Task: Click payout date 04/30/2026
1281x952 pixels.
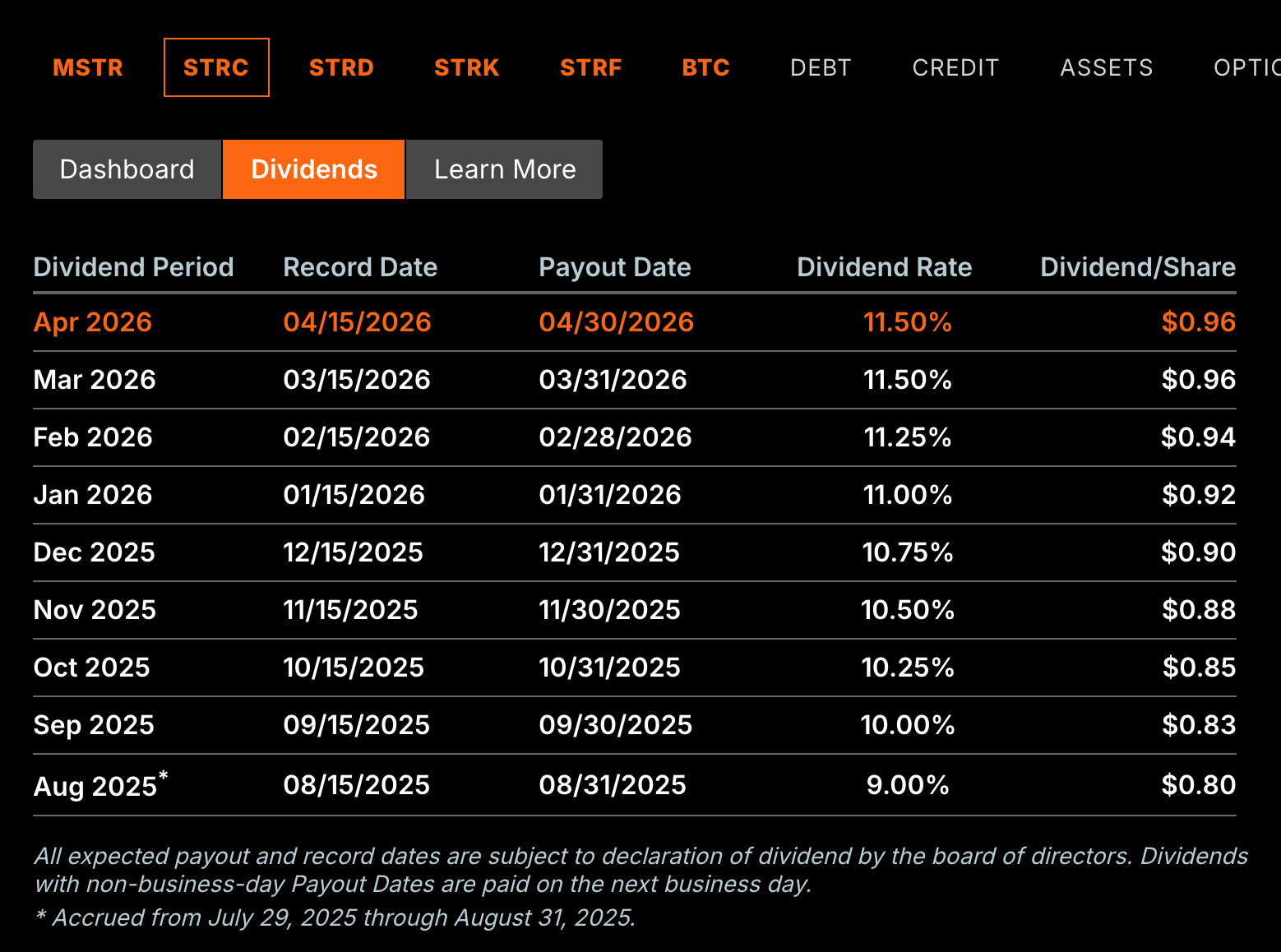Action: coord(616,322)
